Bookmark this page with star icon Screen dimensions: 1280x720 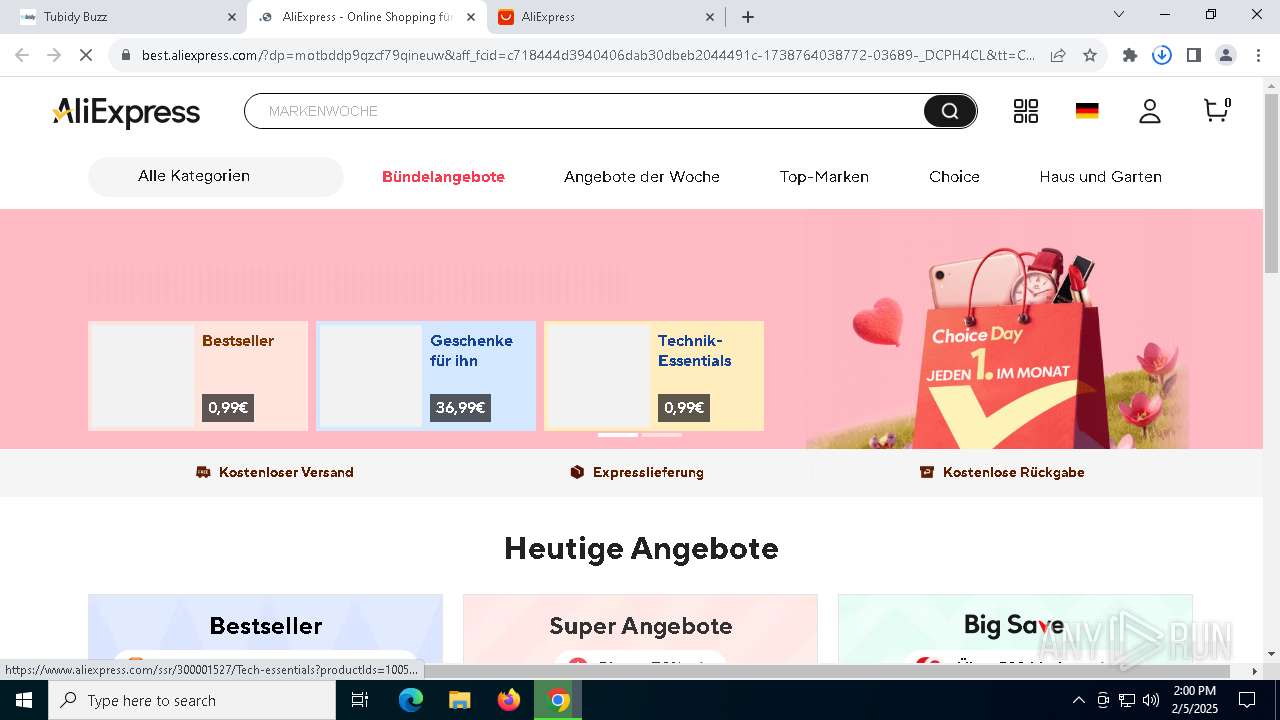click(x=1090, y=55)
